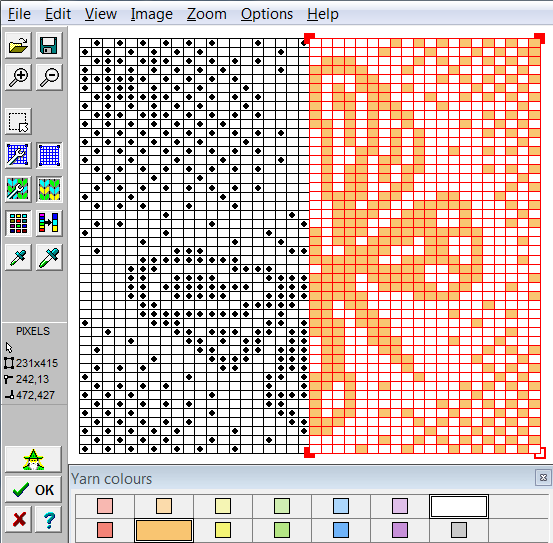553x543 pixels.
Task: Click the PIXELS units label
Action: [33, 331]
